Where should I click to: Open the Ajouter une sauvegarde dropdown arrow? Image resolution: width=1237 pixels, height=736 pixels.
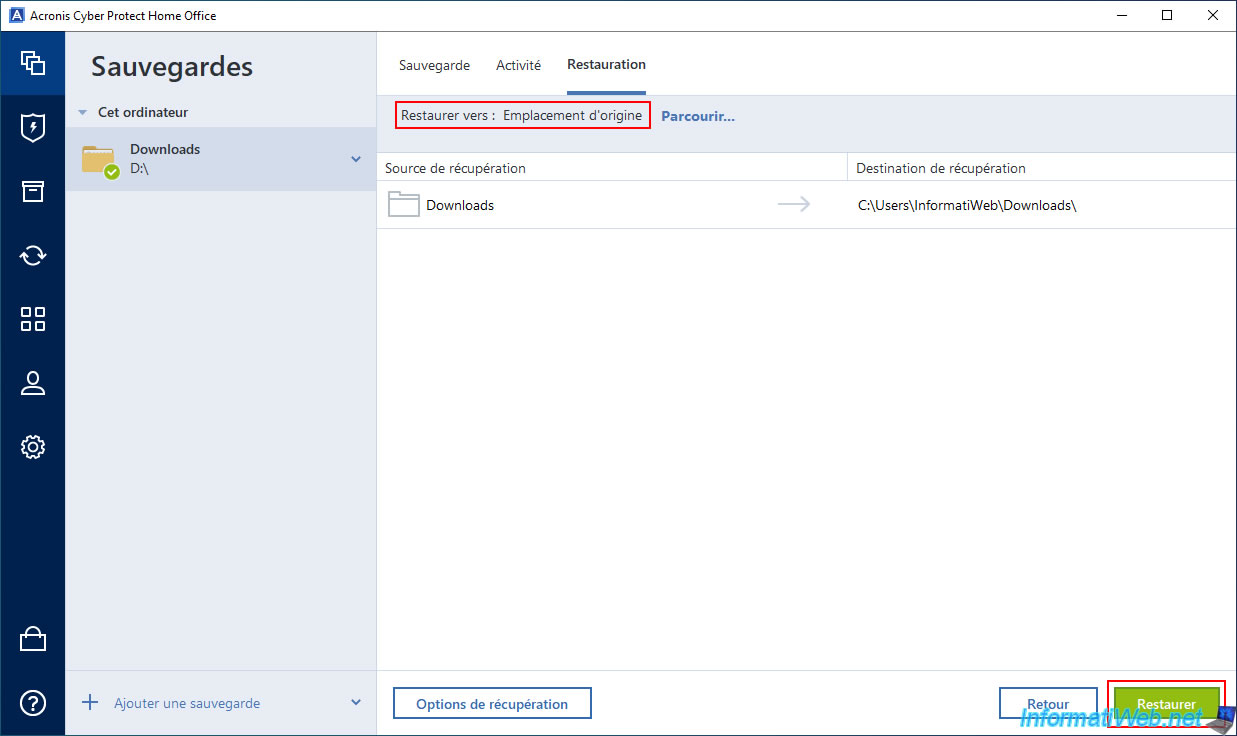click(356, 703)
